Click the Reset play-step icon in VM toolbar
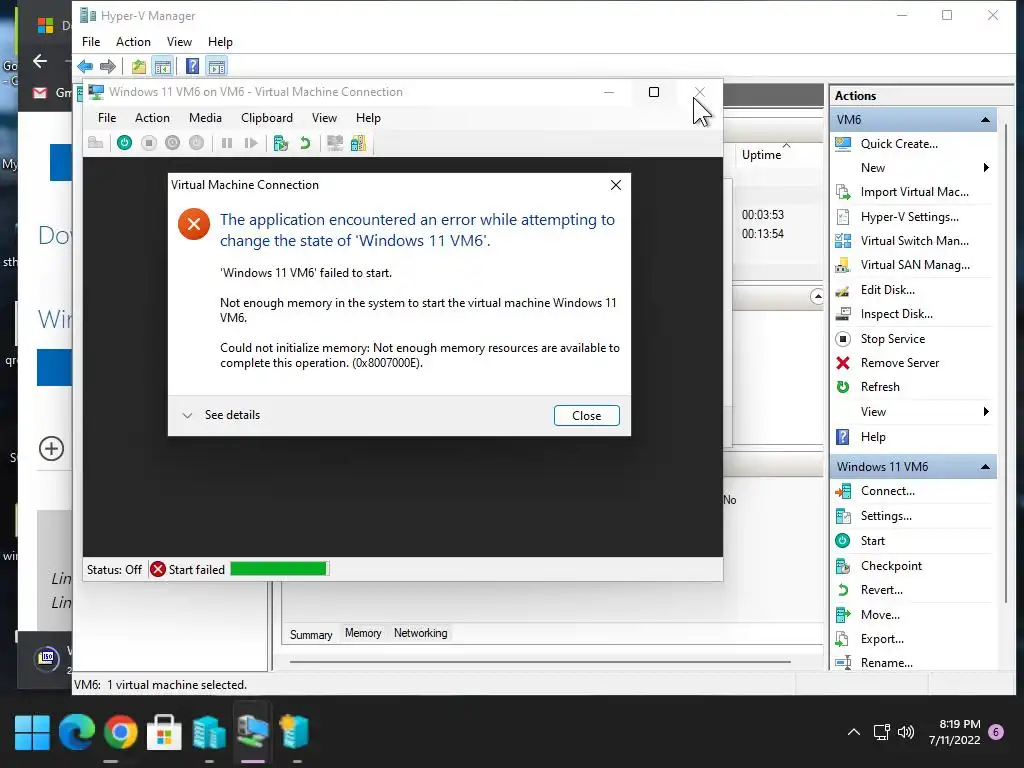This screenshot has height=768, width=1024. point(251,143)
